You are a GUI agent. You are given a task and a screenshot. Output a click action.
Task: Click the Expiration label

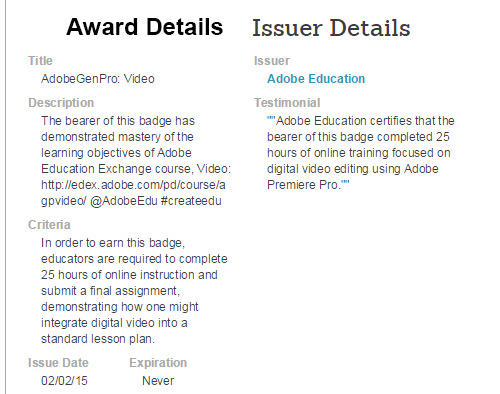tap(158, 363)
